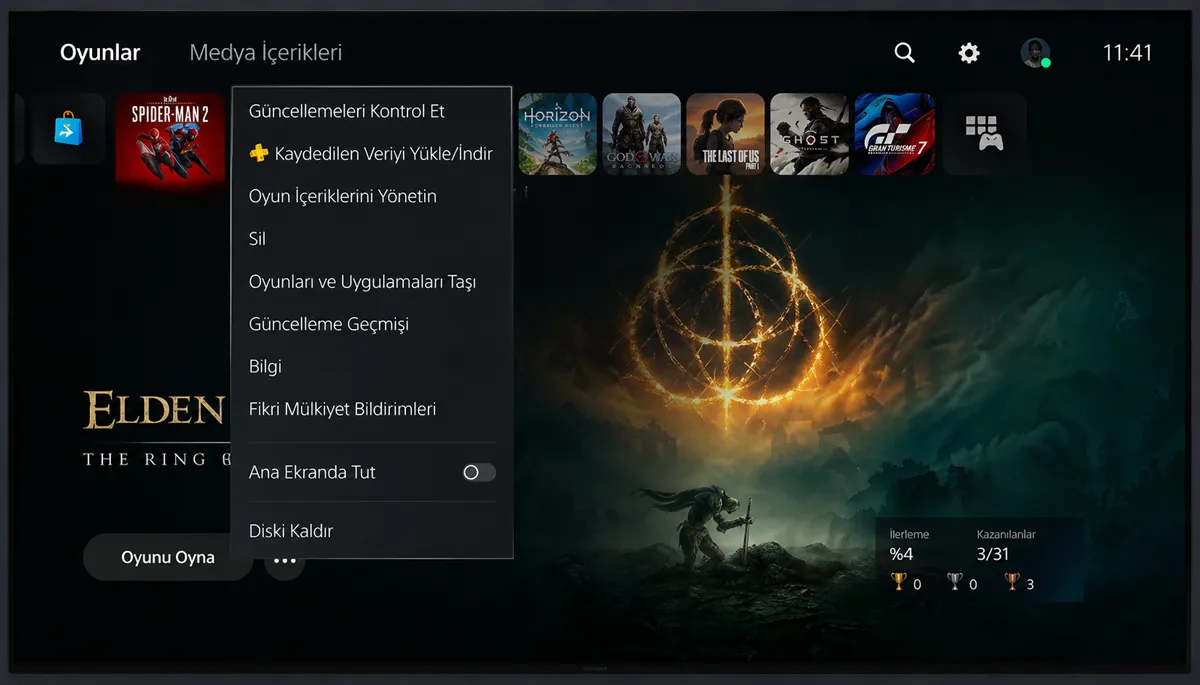Open the Spider-Man 2 game tile
The image size is (1200, 685).
(170, 135)
